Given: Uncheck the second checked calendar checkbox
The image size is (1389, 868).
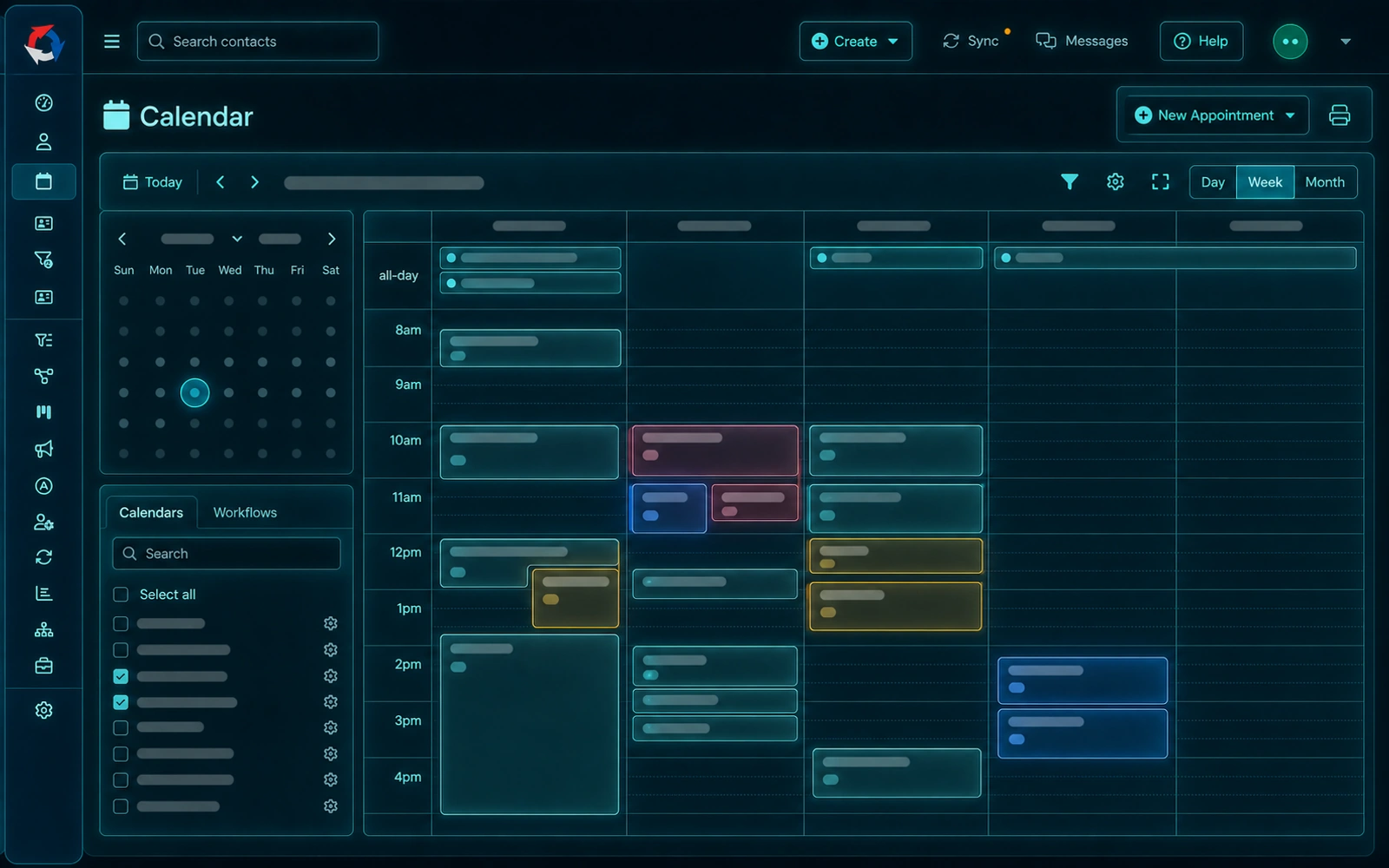Looking at the screenshot, I should (121, 702).
